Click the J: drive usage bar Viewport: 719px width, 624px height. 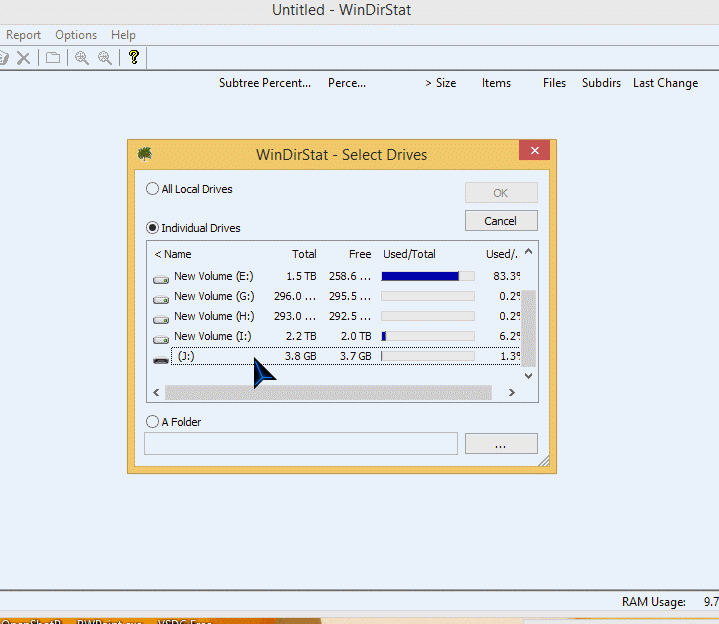point(428,356)
